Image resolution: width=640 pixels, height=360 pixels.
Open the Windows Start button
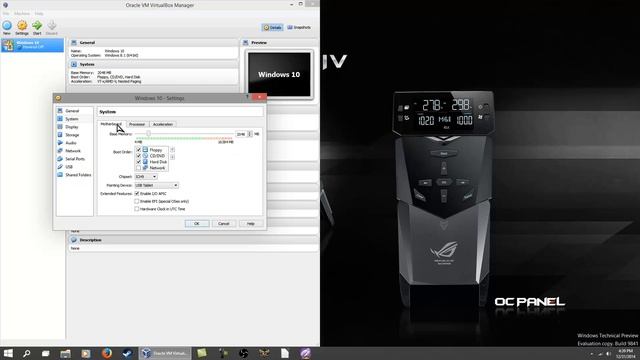[8, 353]
